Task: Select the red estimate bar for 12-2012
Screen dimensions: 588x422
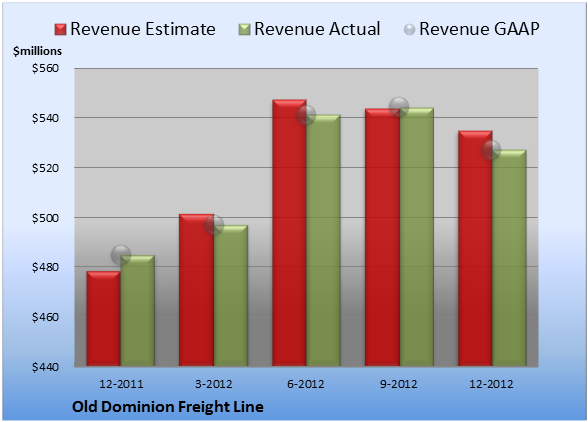Action: coord(475,248)
